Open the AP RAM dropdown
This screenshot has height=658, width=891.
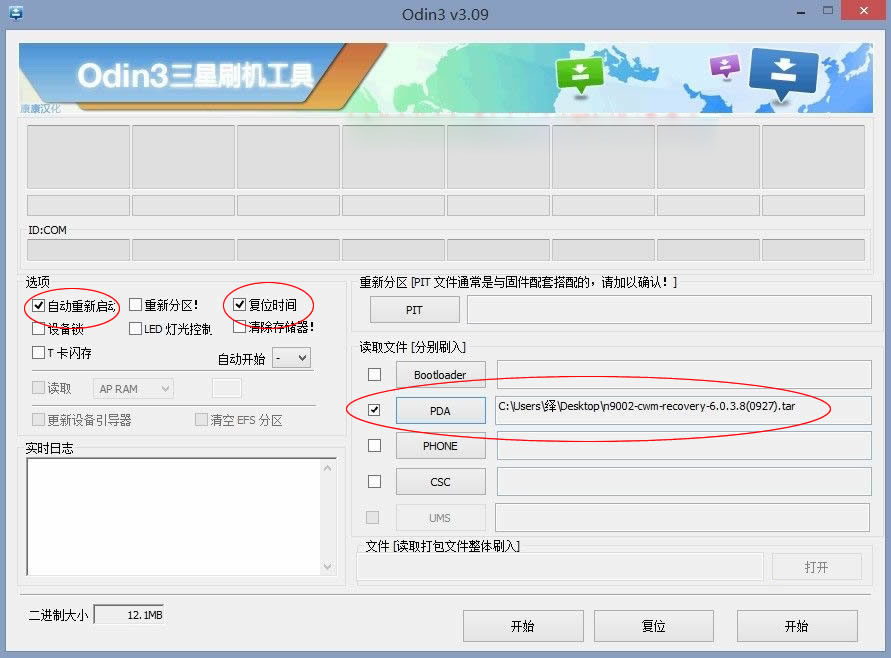pos(133,389)
